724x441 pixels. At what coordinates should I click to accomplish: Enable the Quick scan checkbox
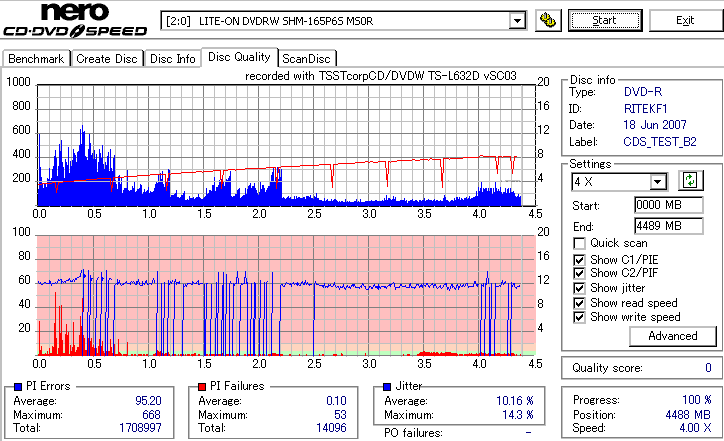point(580,243)
